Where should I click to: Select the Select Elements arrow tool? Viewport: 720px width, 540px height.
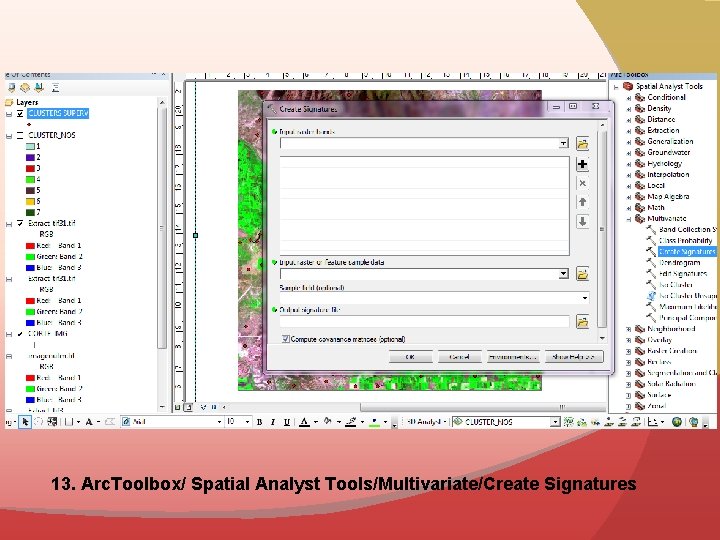(25, 422)
